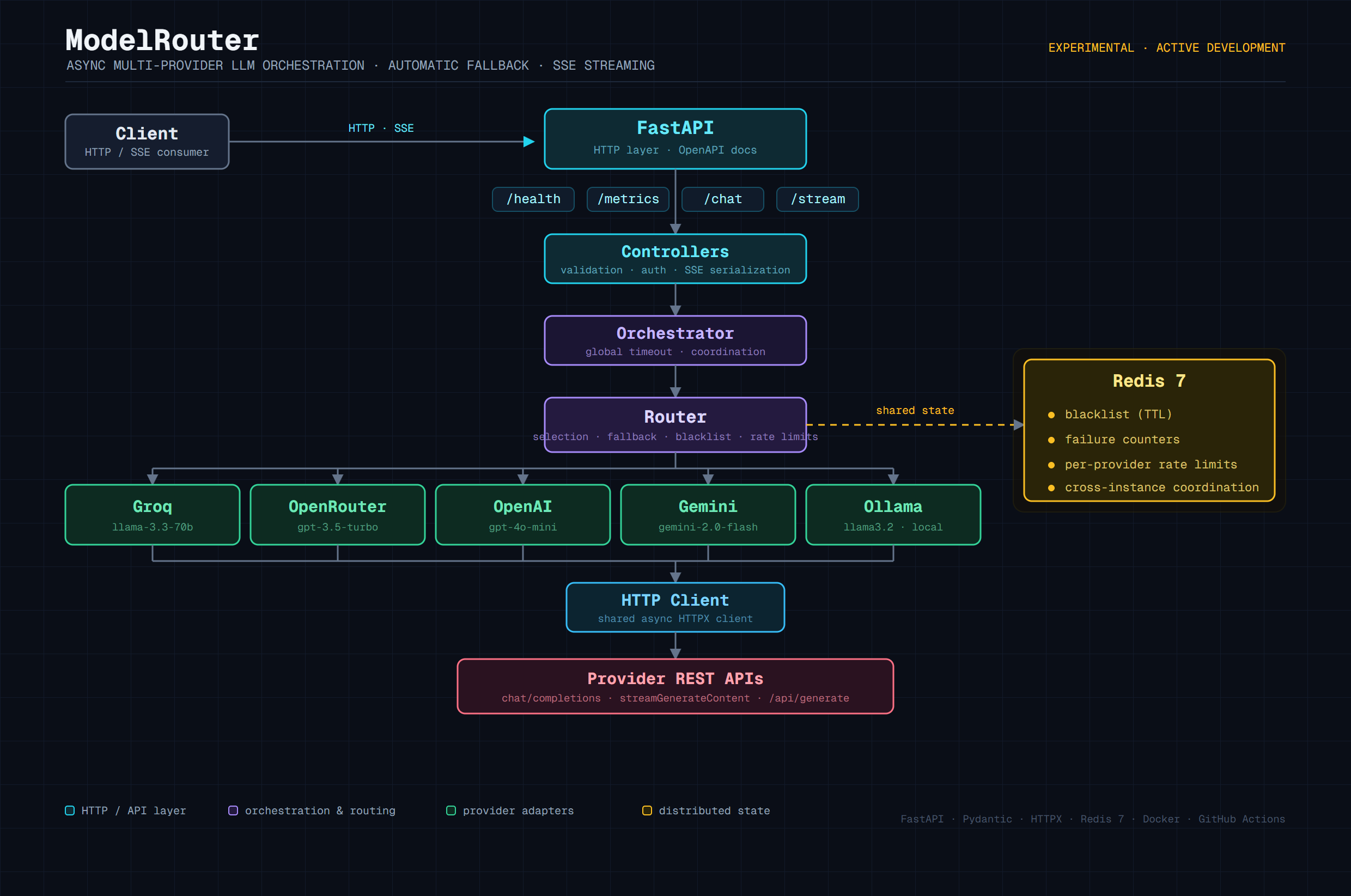Image resolution: width=1351 pixels, height=896 pixels.
Task: Click 'HTTP layer · OpenAPI docs' text
Action: (675, 150)
